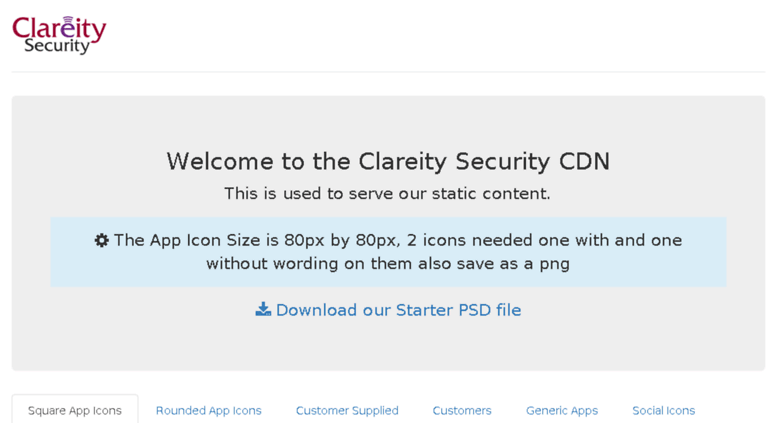This screenshot has height=423, width=777.
Task: Click the Clareity Security logo
Action: click(x=59, y=35)
